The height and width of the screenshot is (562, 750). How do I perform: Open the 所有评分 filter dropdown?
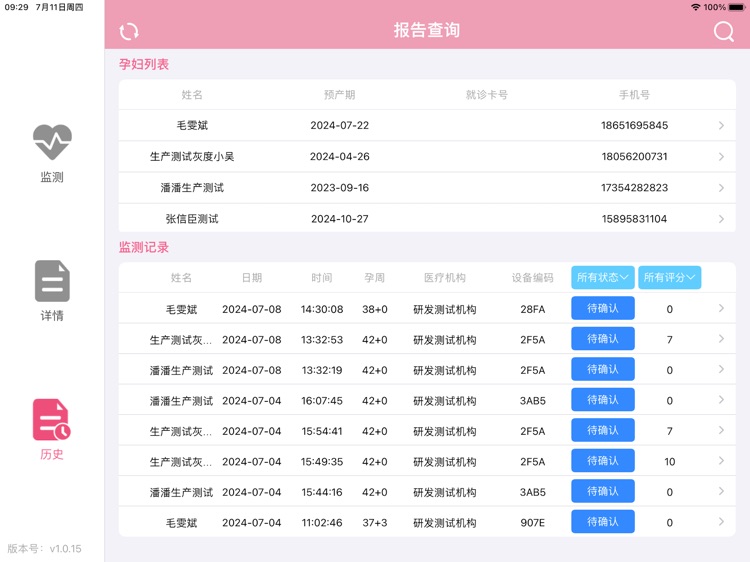[670, 277]
